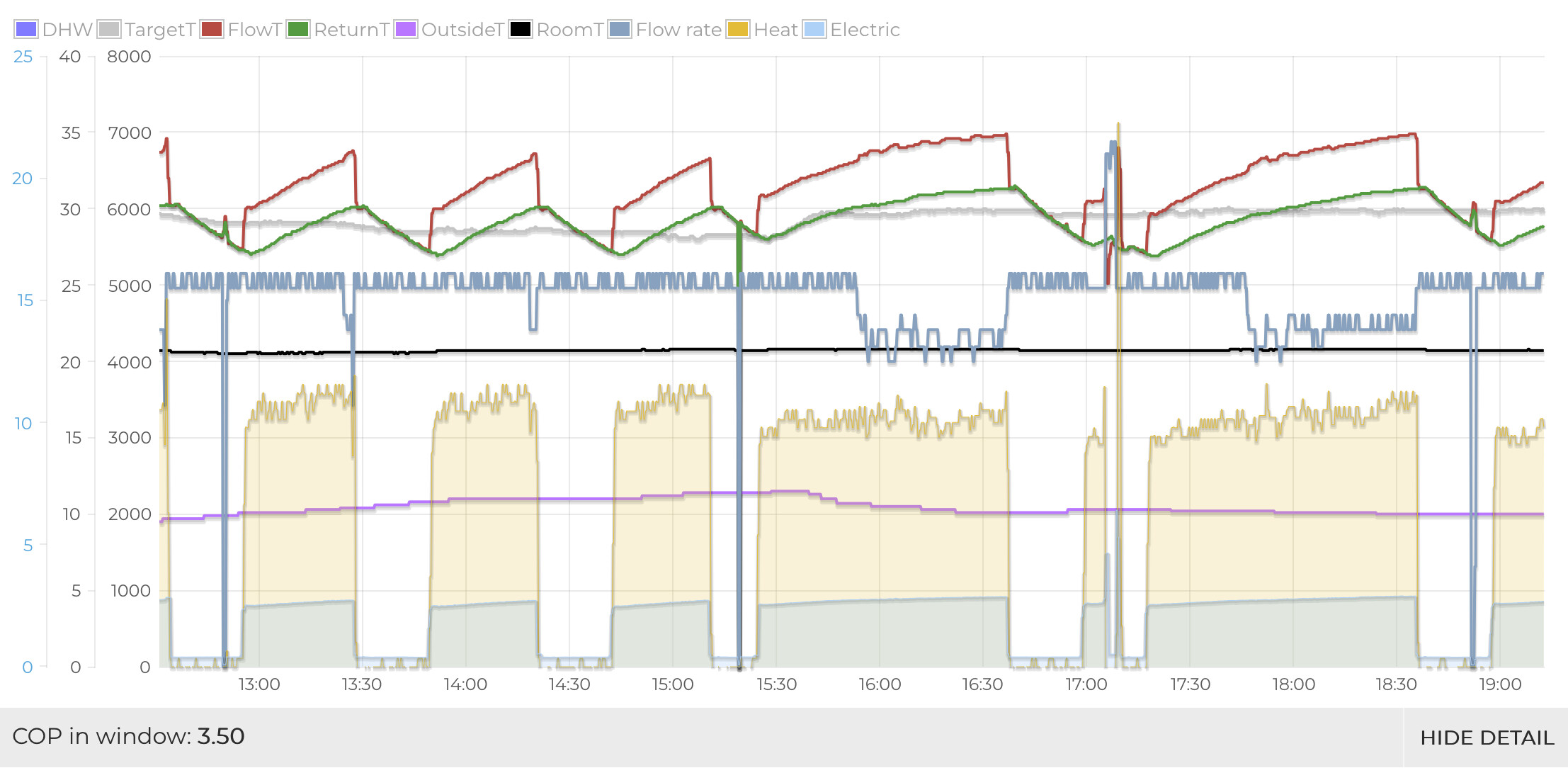The image size is (1568, 768).
Task: Click the 17:00 time axis label
Action: coord(1086,684)
